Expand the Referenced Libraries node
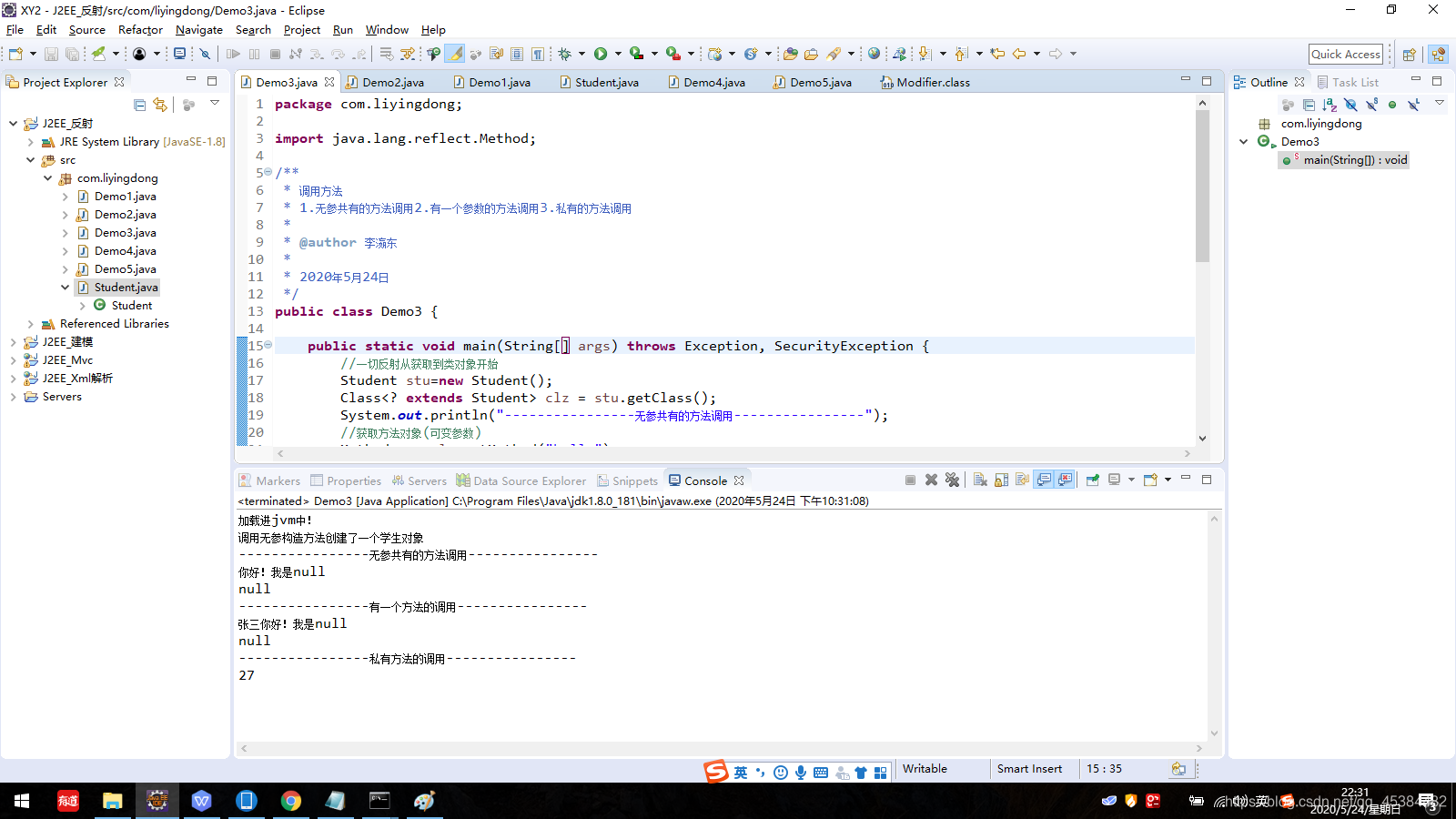The height and width of the screenshot is (819, 1456). coord(30,323)
